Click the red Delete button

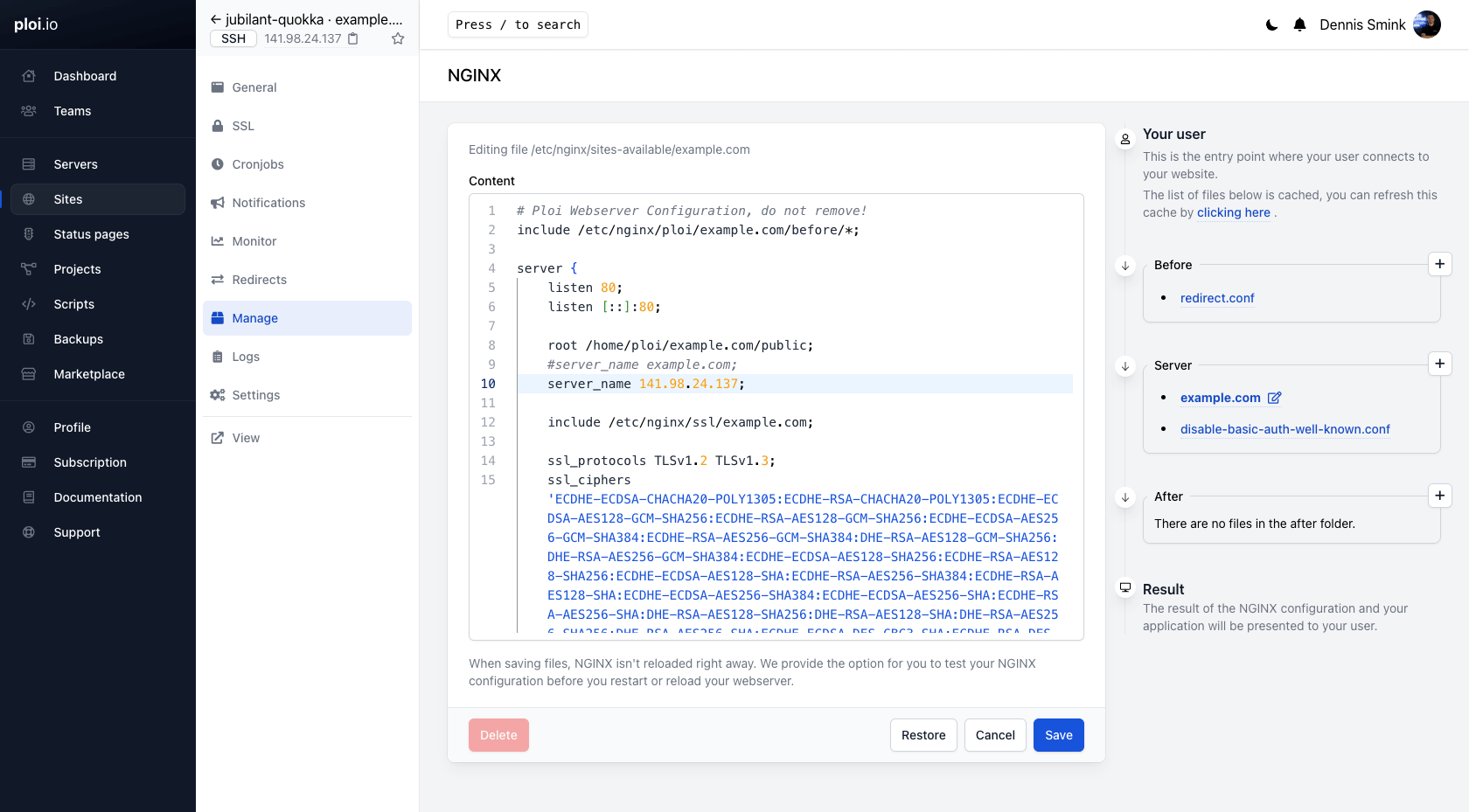[498, 735]
